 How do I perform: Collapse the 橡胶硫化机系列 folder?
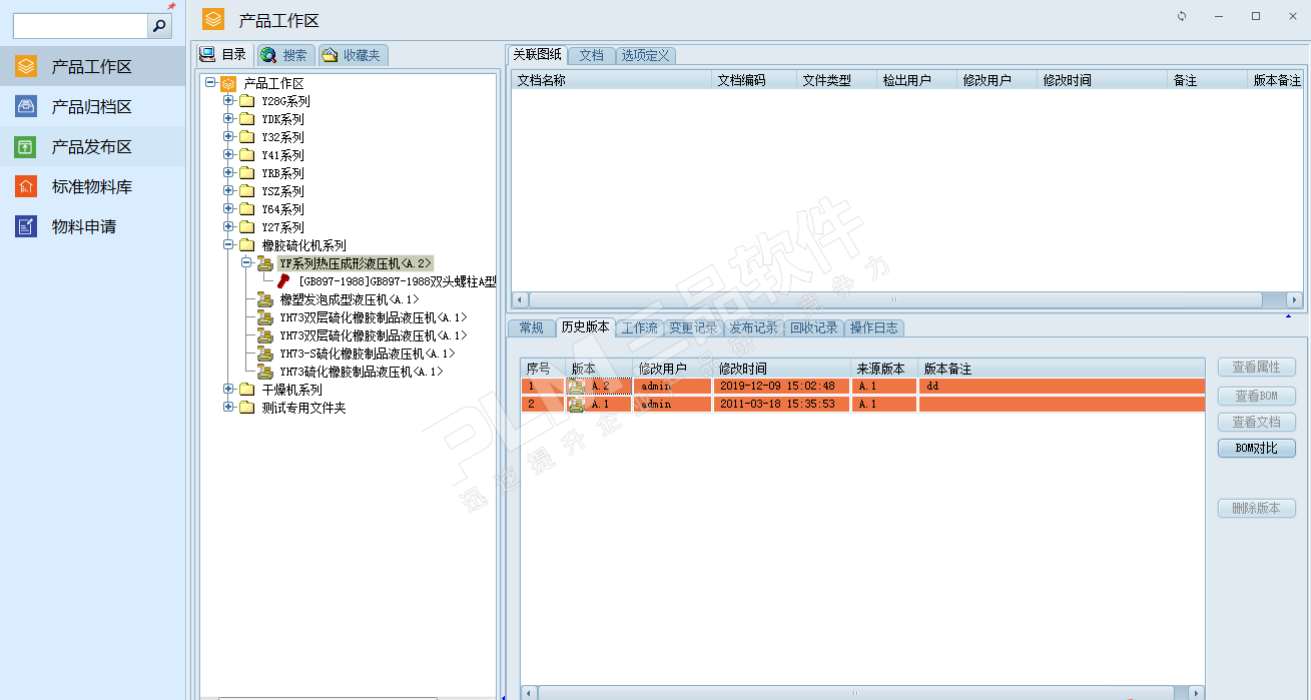pyautogui.click(x=229, y=245)
